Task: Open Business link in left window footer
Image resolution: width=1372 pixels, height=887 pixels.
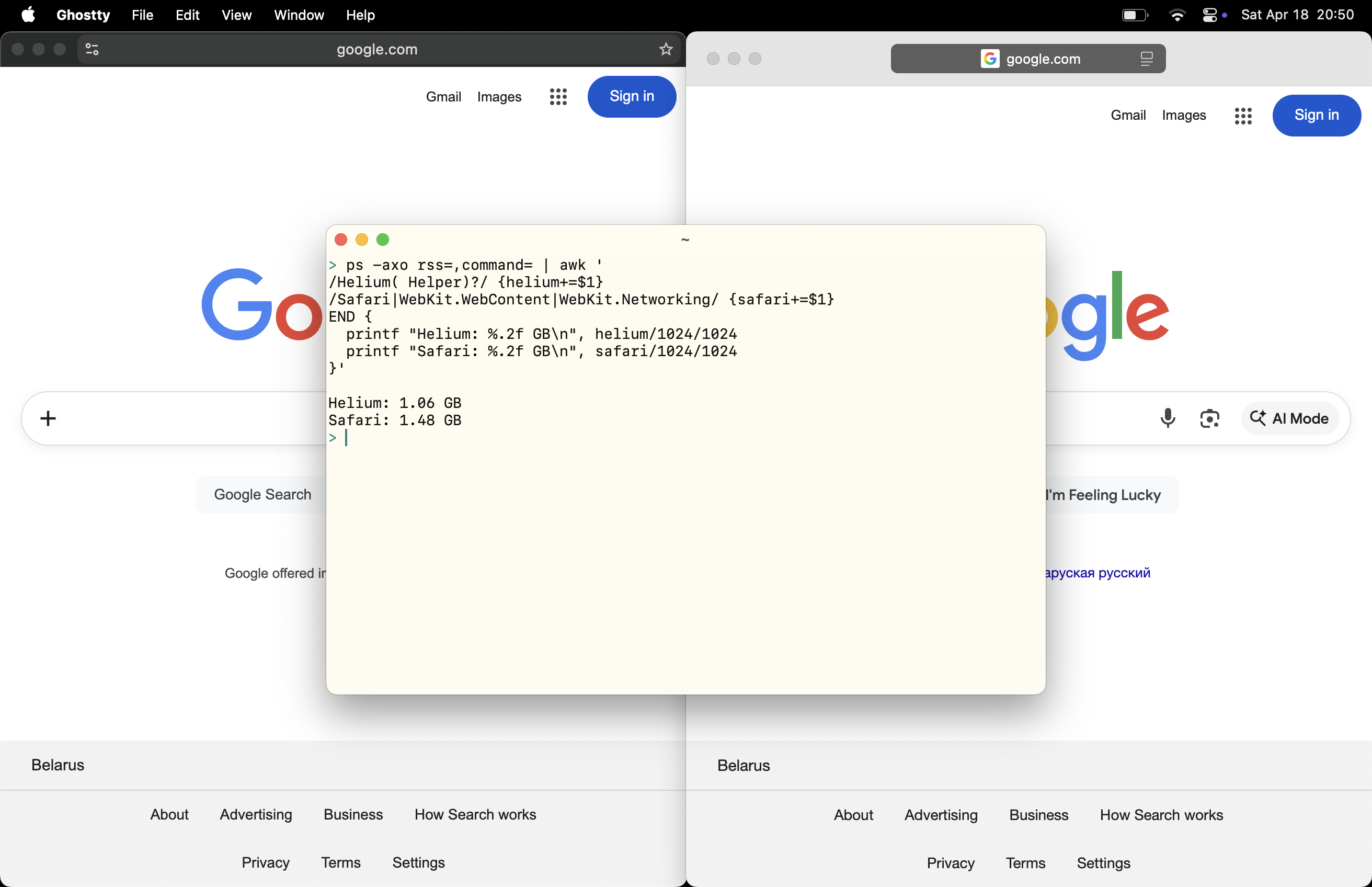Action: 353,814
